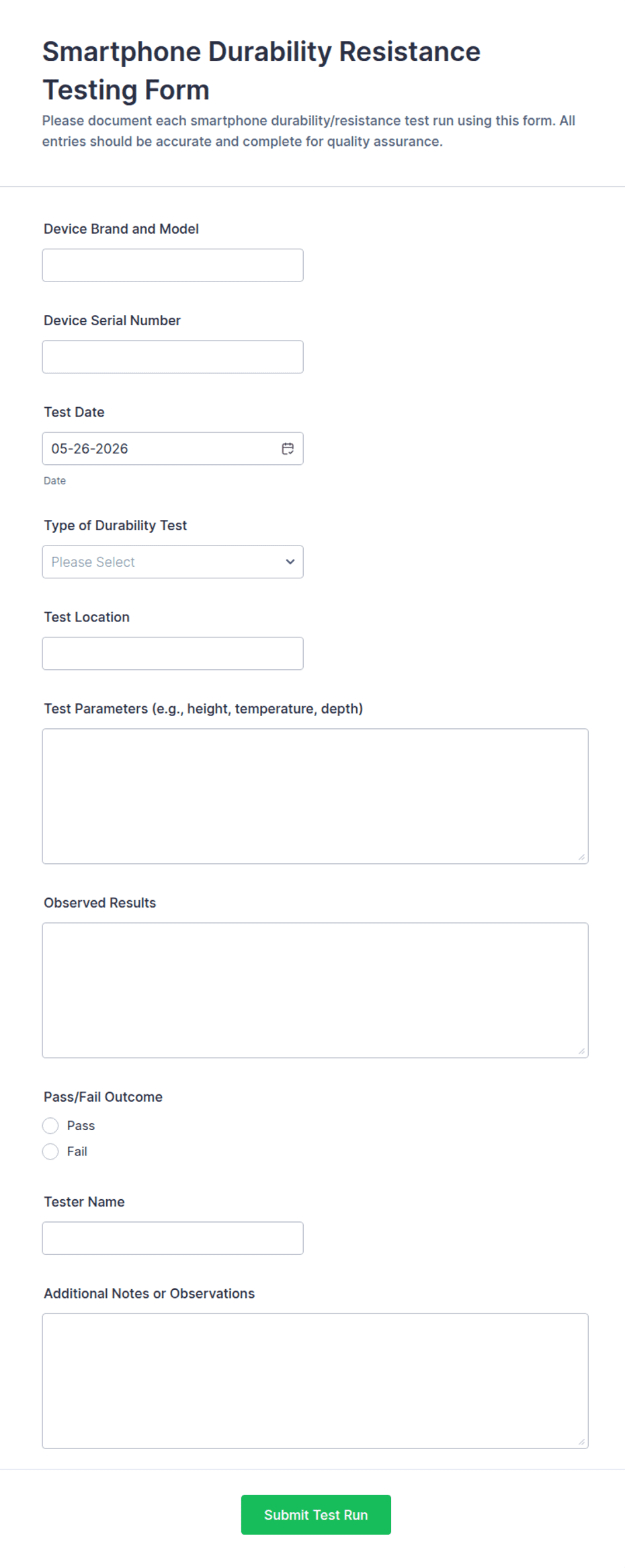Choose the Fail label option
625x1568 pixels.
click(x=77, y=1151)
